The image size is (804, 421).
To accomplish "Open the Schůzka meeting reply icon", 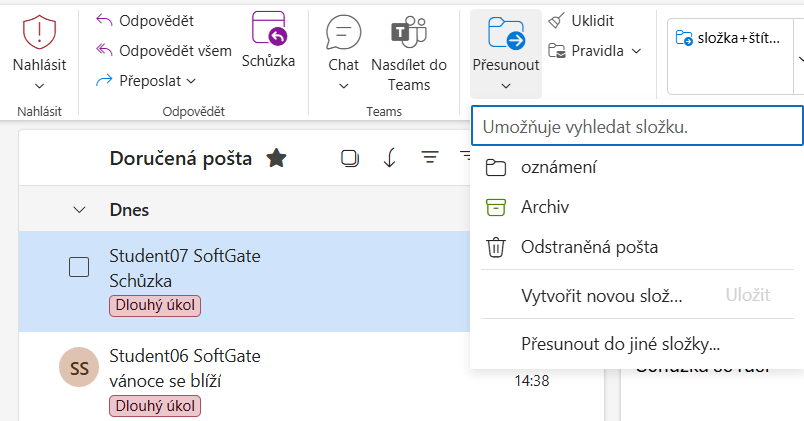I will pos(268,29).
